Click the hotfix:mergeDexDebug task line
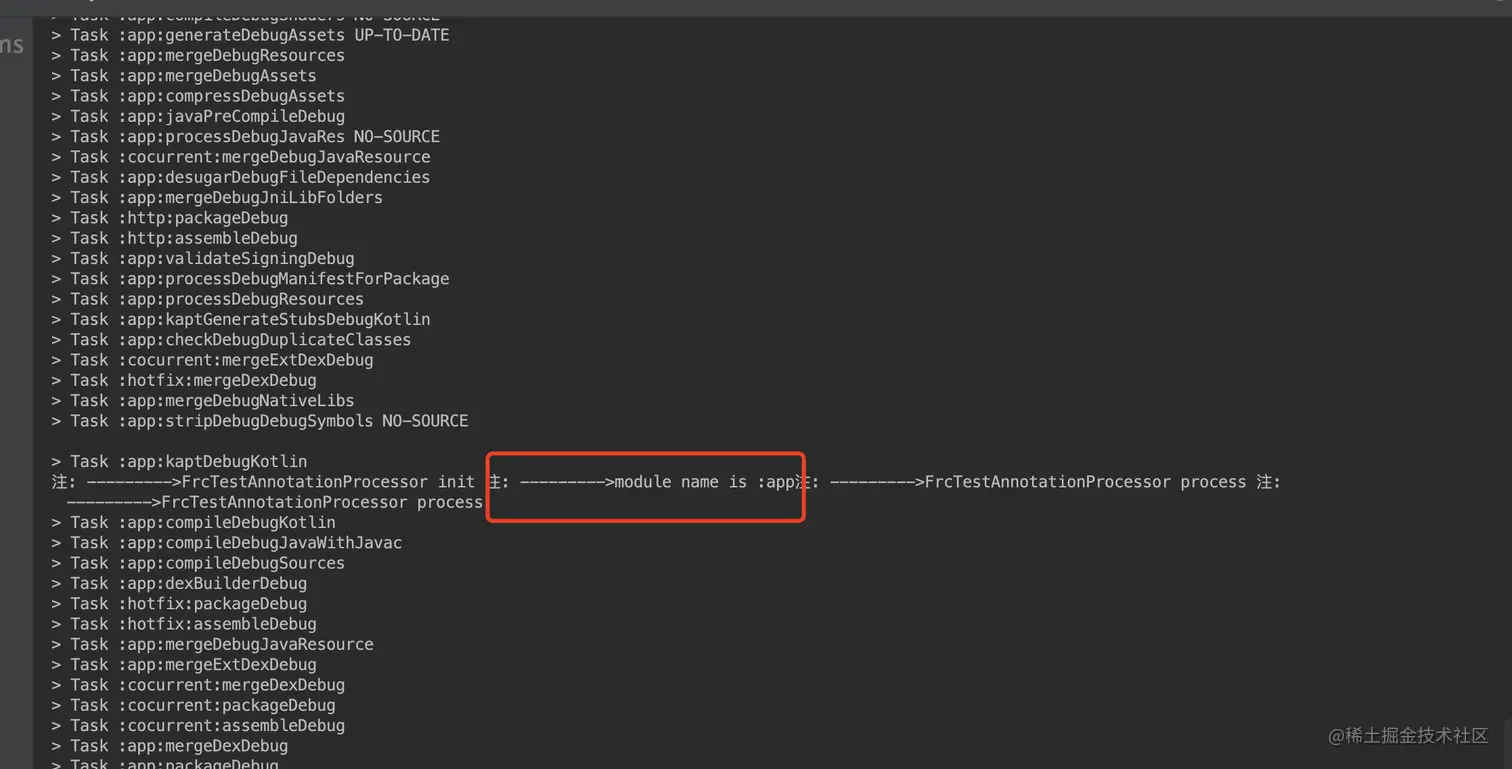Image resolution: width=1512 pixels, height=769 pixels. click(184, 380)
